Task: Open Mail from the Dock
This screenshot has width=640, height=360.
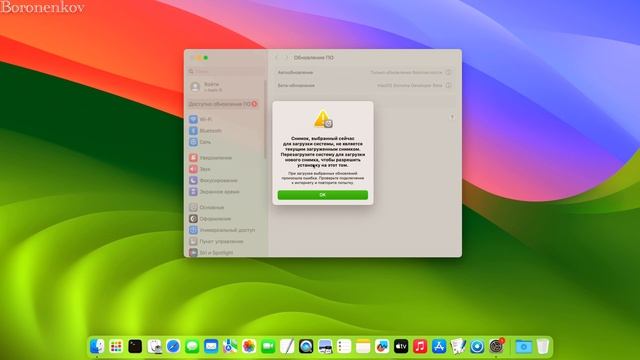Action: [x=211, y=347]
